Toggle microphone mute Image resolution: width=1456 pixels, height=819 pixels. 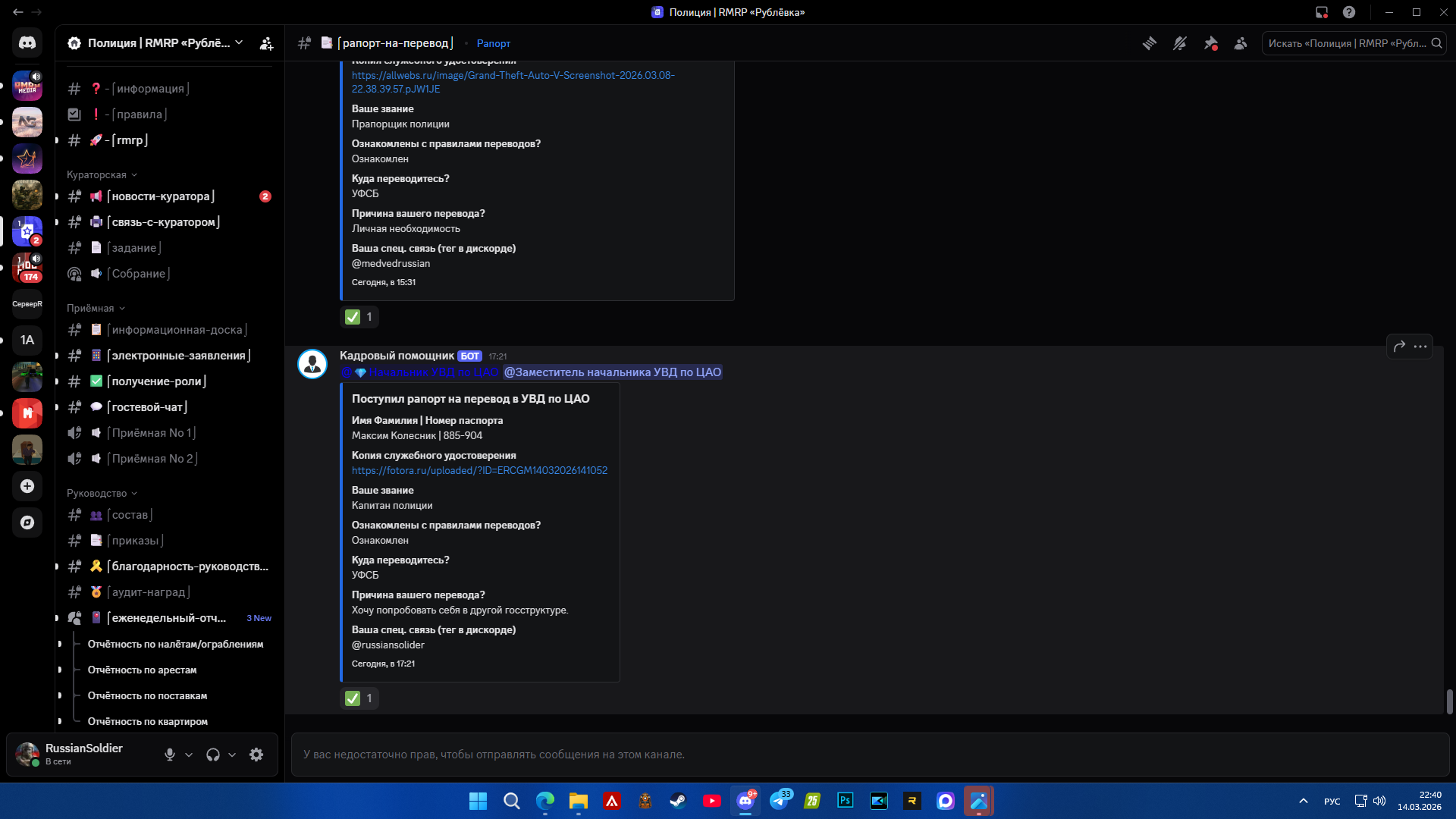point(170,755)
